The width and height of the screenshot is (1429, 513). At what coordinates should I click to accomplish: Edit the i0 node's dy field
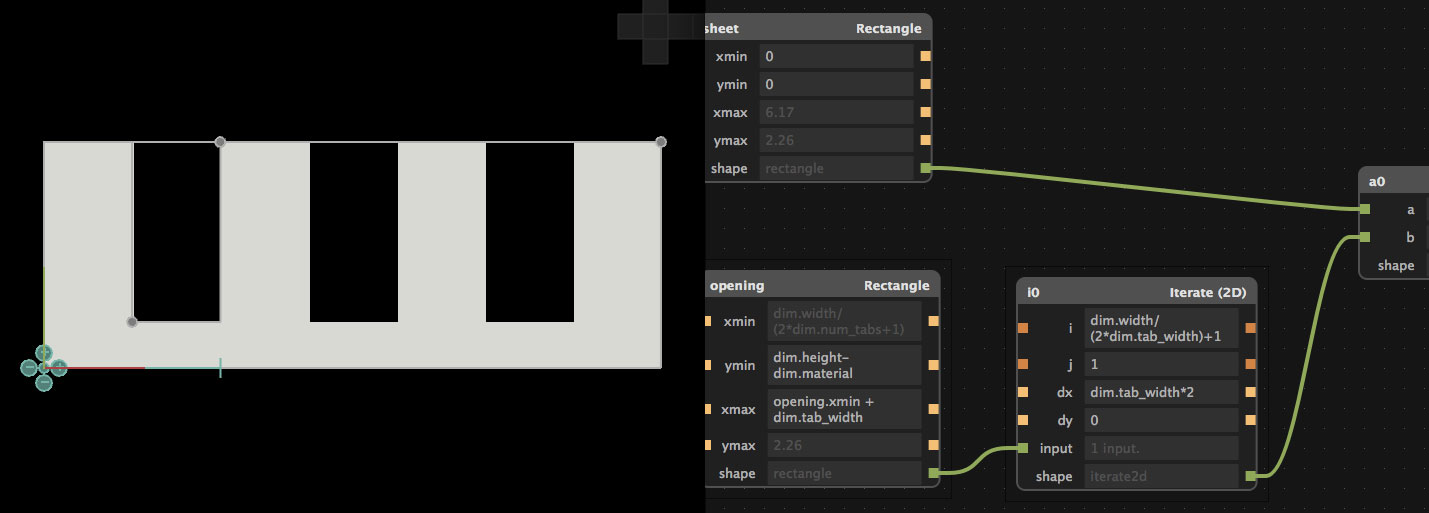[1161, 420]
